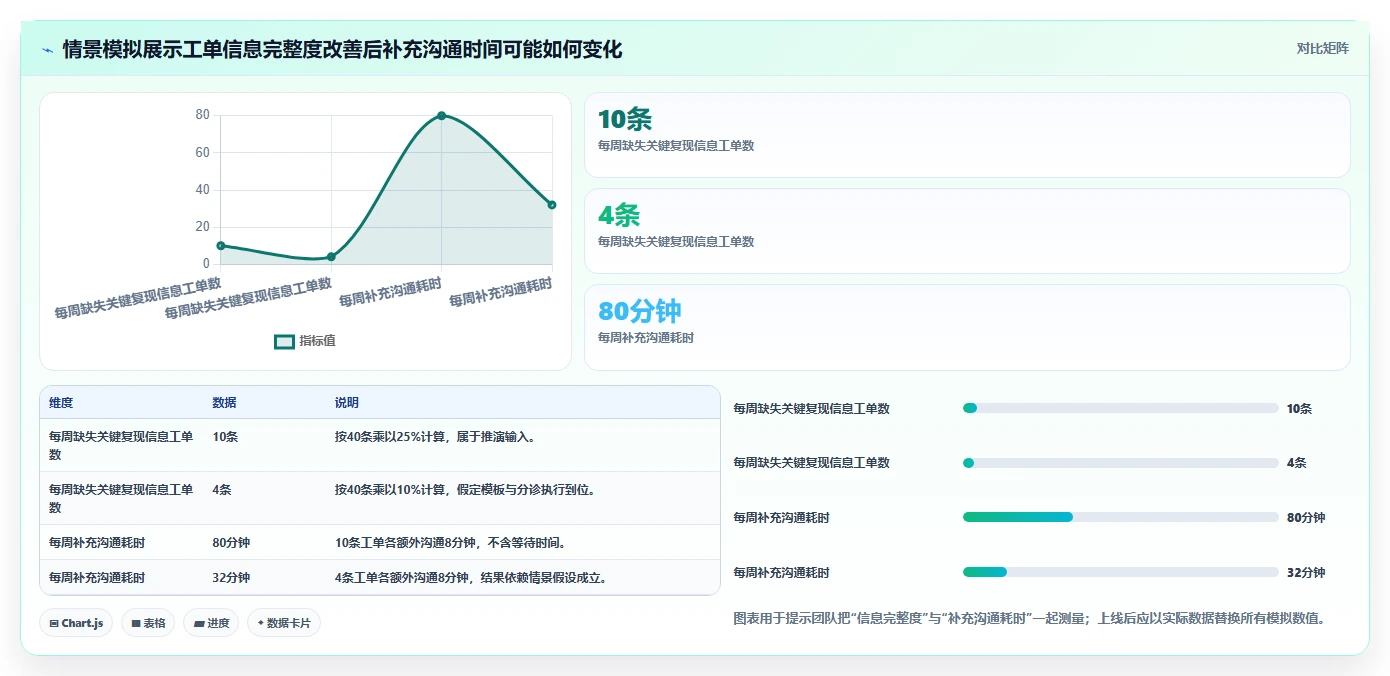Image resolution: width=1390 pixels, height=676 pixels.
Task: Click the lowest chart data point near 4
Action: click(x=331, y=257)
